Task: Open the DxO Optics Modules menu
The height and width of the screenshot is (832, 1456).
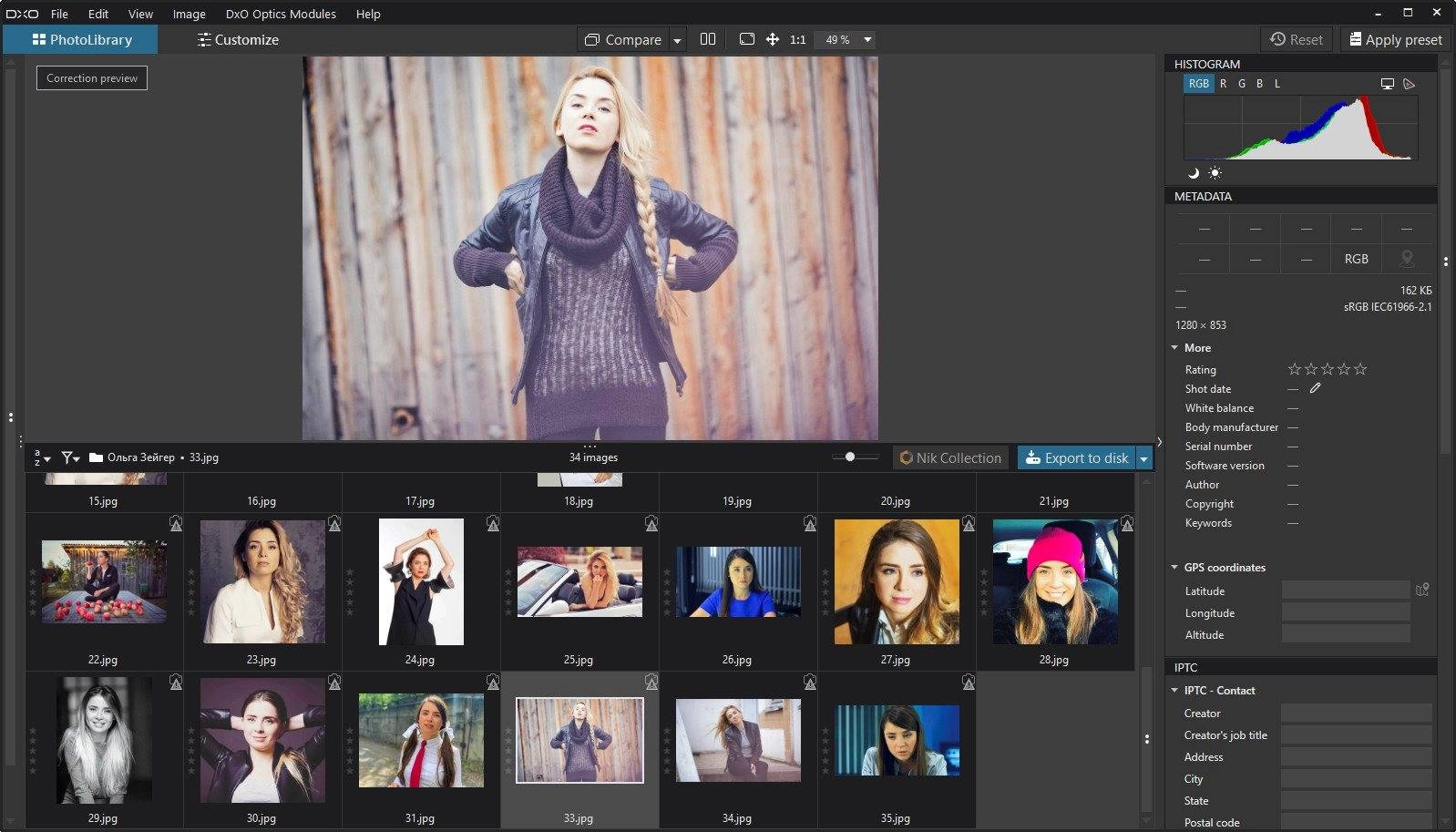Action: coord(281,14)
